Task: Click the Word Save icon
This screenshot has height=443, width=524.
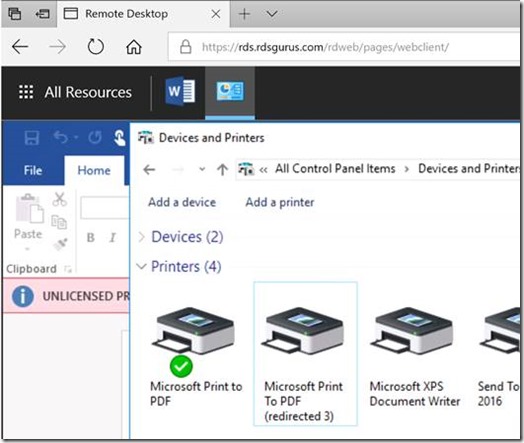Action: pyautogui.click(x=32, y=138)
